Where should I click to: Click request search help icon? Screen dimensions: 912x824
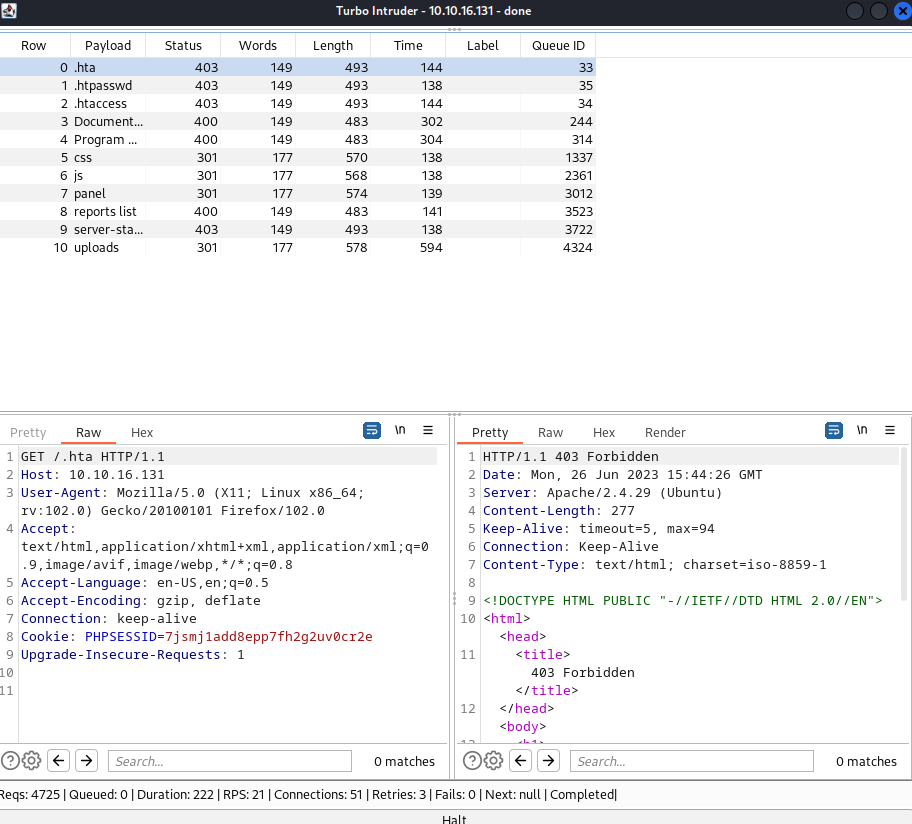tap(10, 761)
